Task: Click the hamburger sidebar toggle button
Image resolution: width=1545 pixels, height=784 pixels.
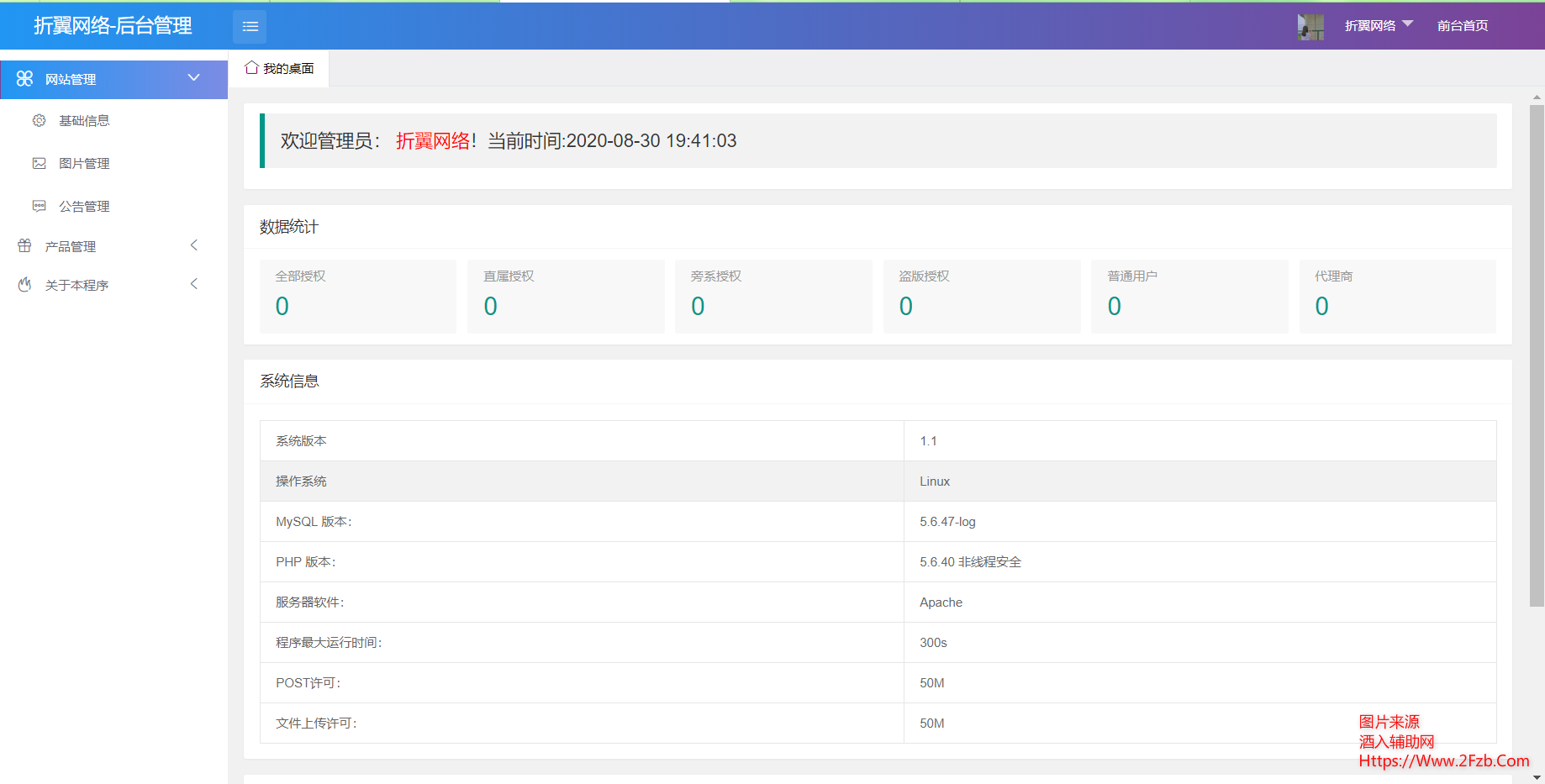Action: click(250, 26)
